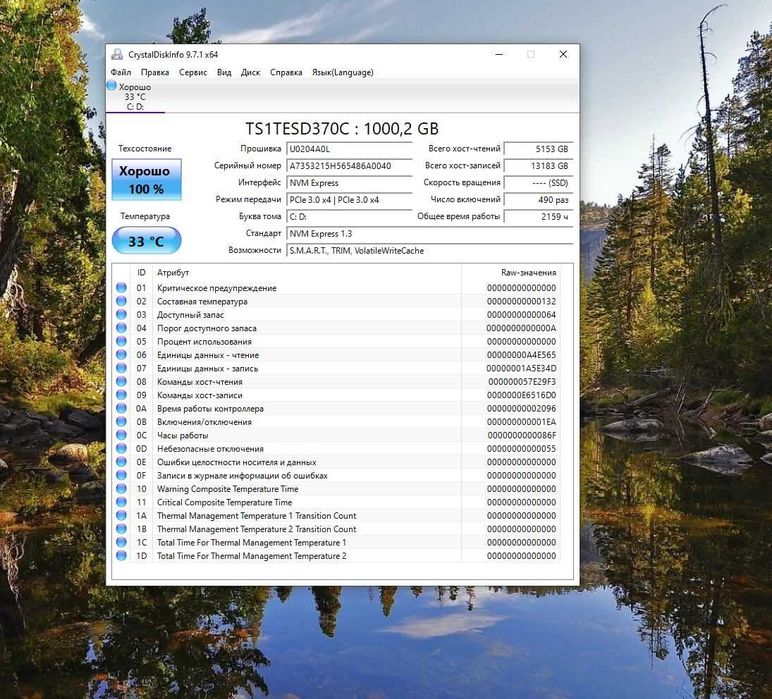Viewport: 772px width, 699px height.
Task: Click the rotation speed value ---- (SSD)
Action: click(x=539, y=183)
